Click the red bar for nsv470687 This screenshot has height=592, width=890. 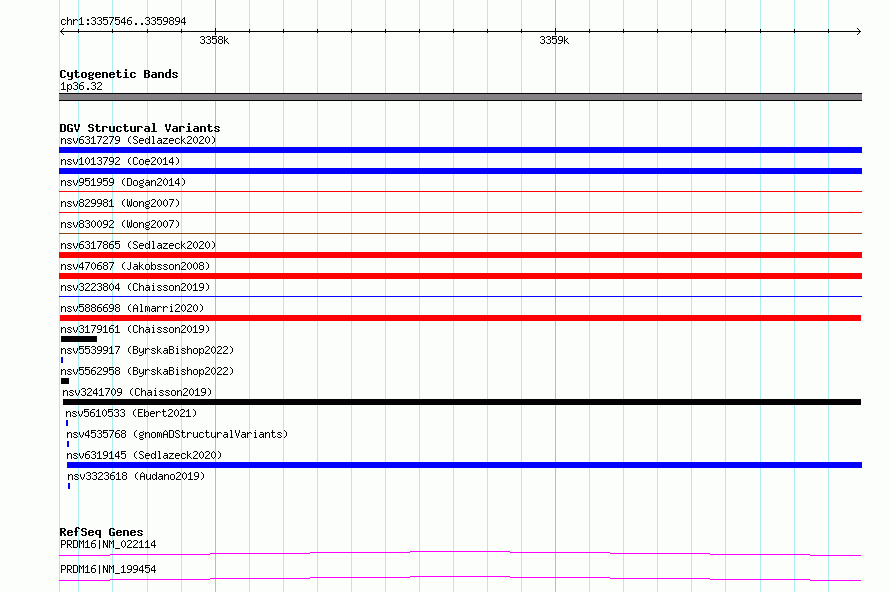pos(460,276)
